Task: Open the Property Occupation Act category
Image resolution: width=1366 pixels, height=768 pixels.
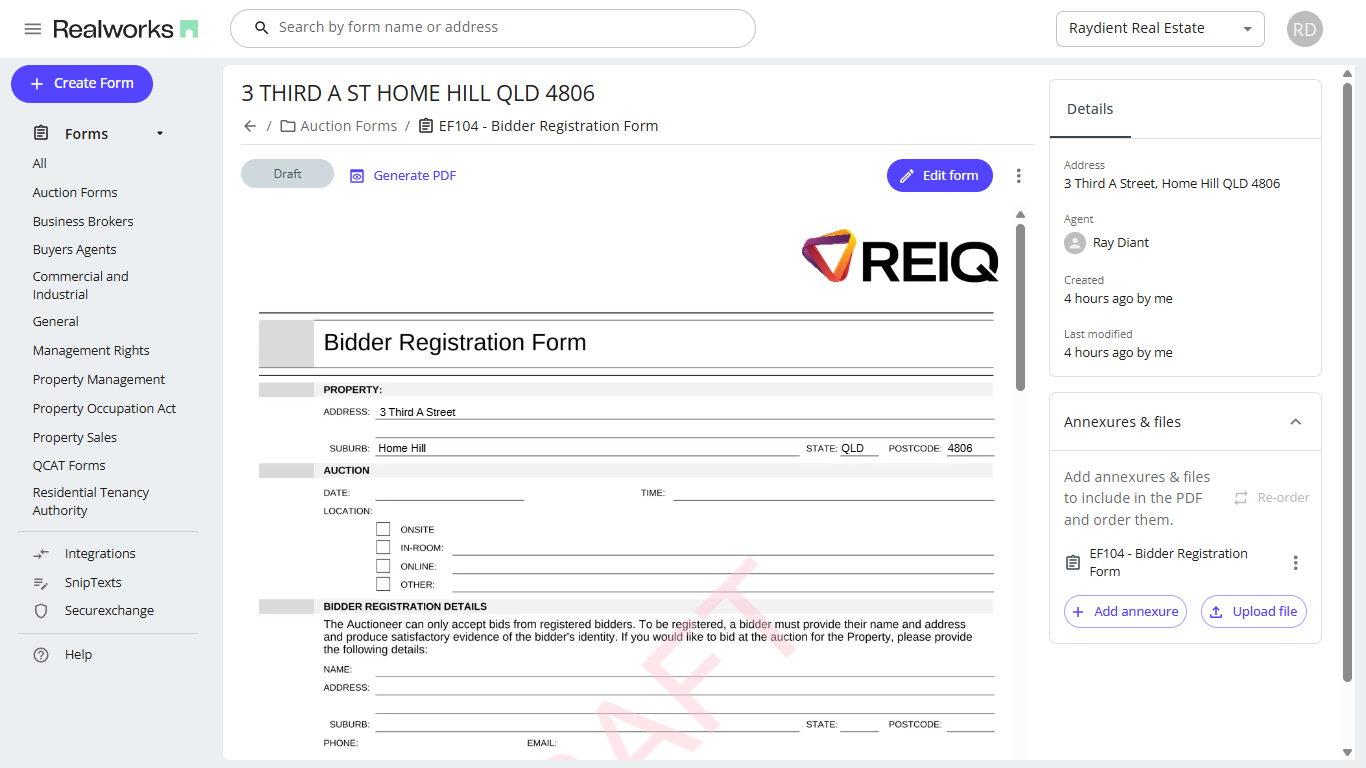Action: point(104,409)
